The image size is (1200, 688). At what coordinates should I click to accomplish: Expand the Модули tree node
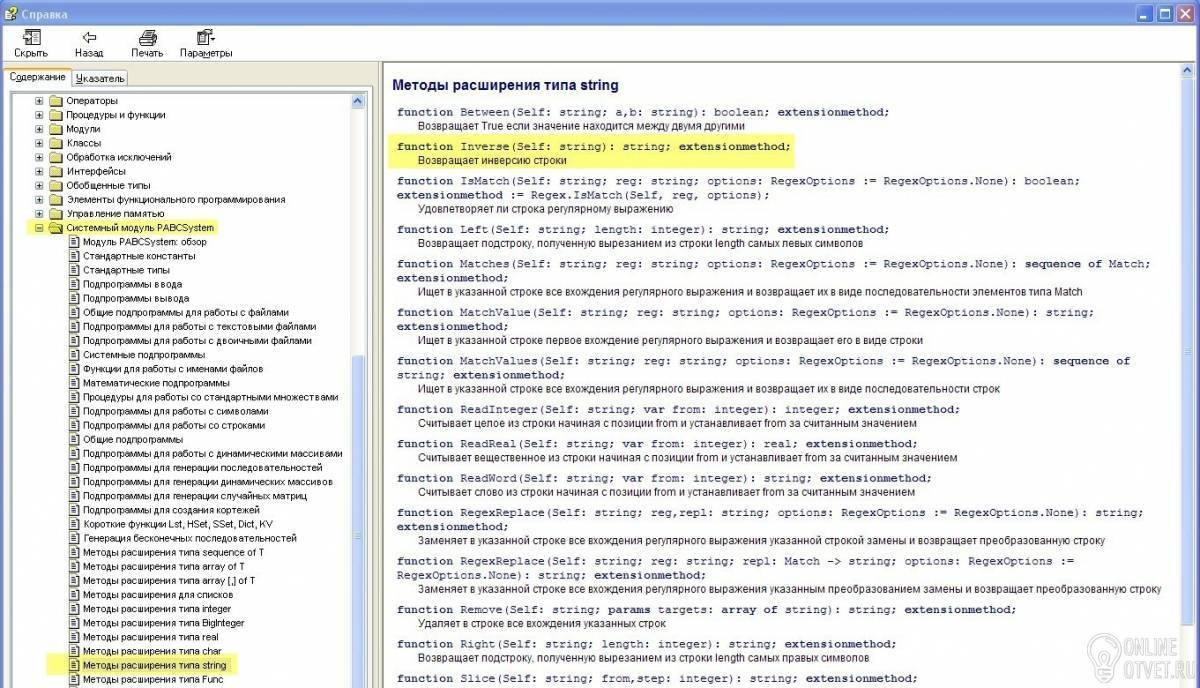pyautogui.click(x=40, y=129)
